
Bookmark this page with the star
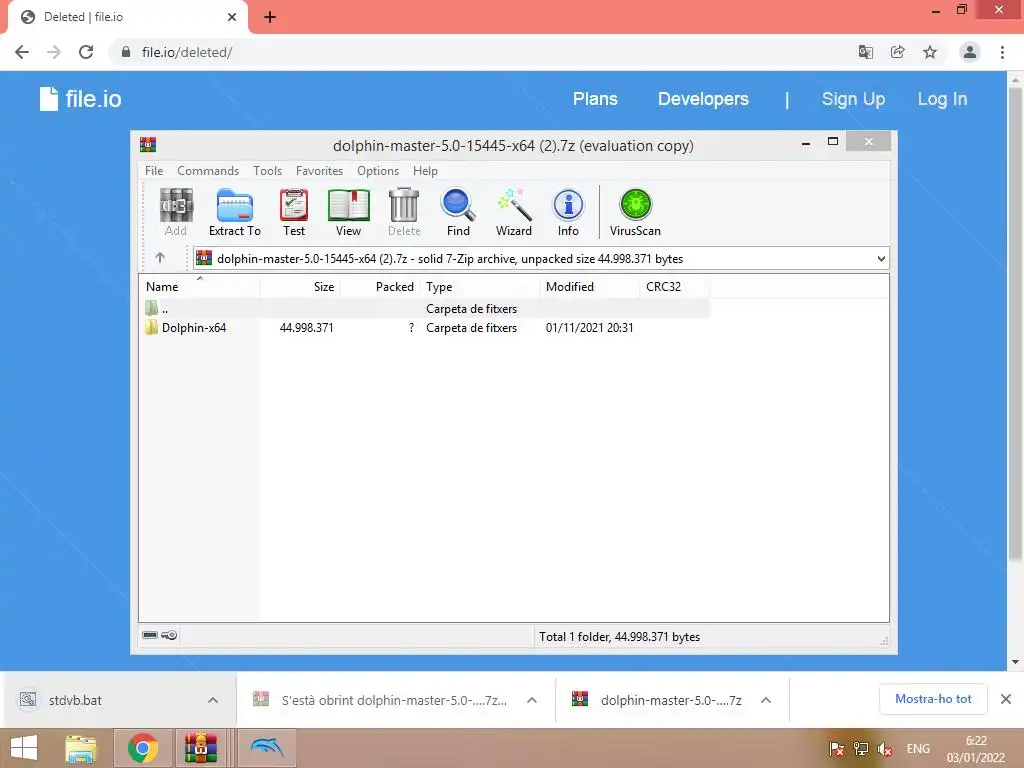point(930,52)
